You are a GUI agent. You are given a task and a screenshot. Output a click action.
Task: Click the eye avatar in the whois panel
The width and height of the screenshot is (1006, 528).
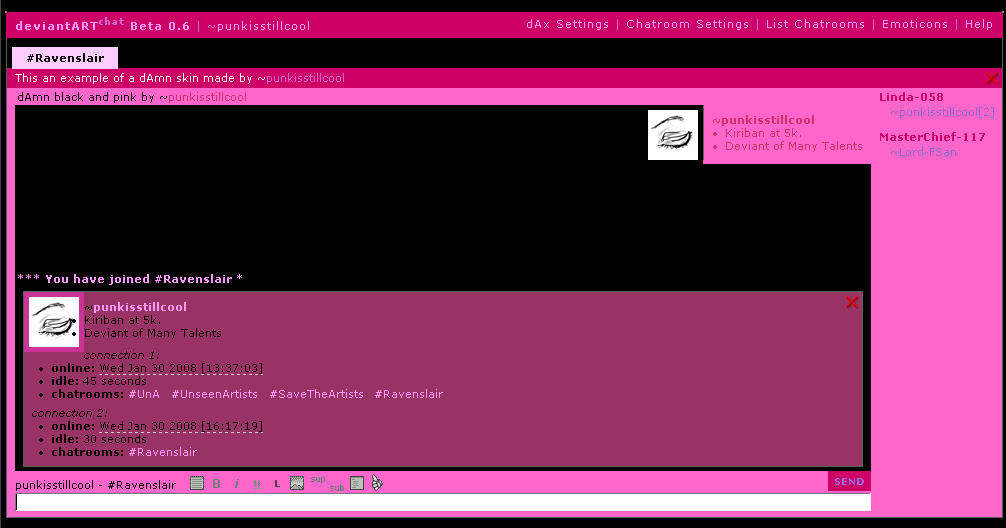54,322
